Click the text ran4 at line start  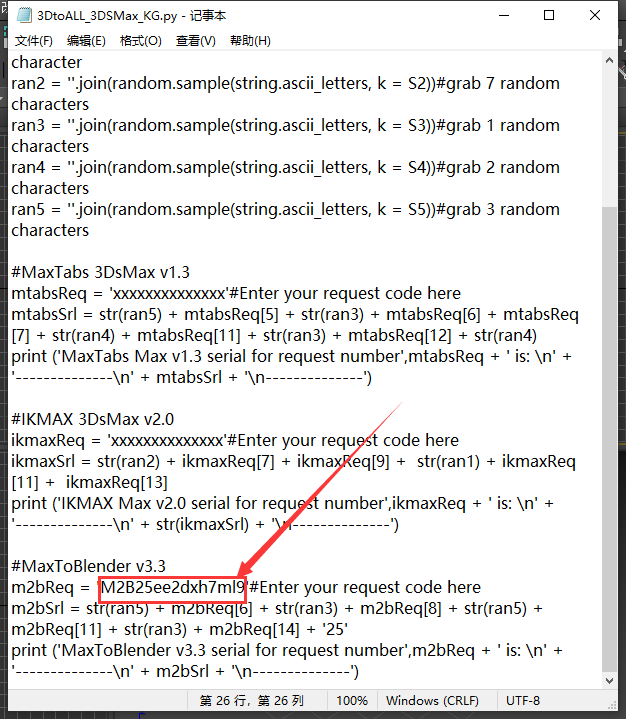(x=28, y=167)
